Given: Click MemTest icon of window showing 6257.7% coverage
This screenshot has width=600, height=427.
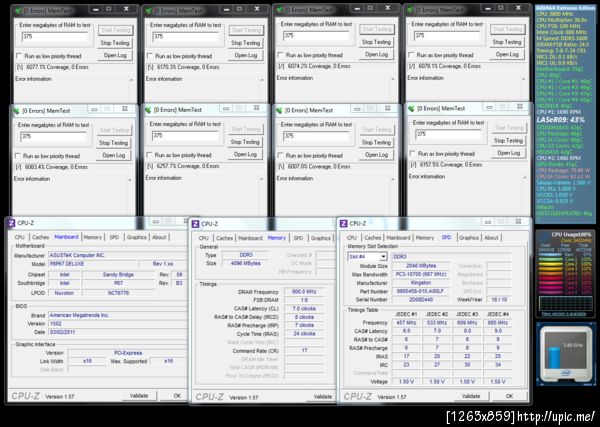Looking at the screenshot, I should click(148, 110).
